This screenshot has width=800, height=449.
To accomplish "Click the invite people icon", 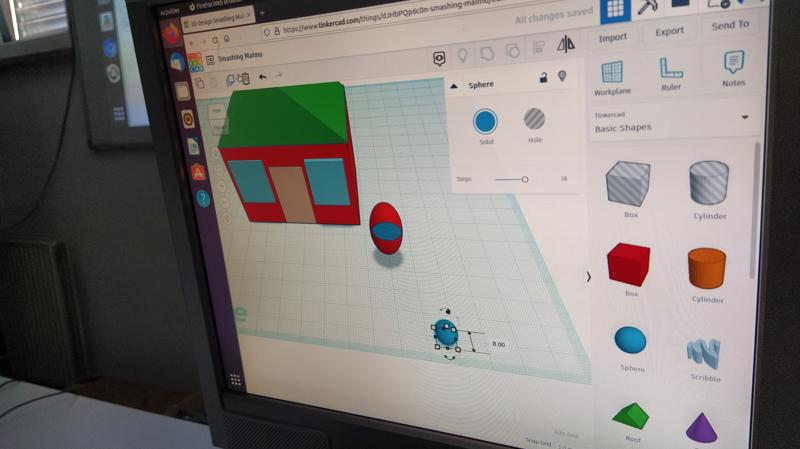I will (x=718, y=4).
